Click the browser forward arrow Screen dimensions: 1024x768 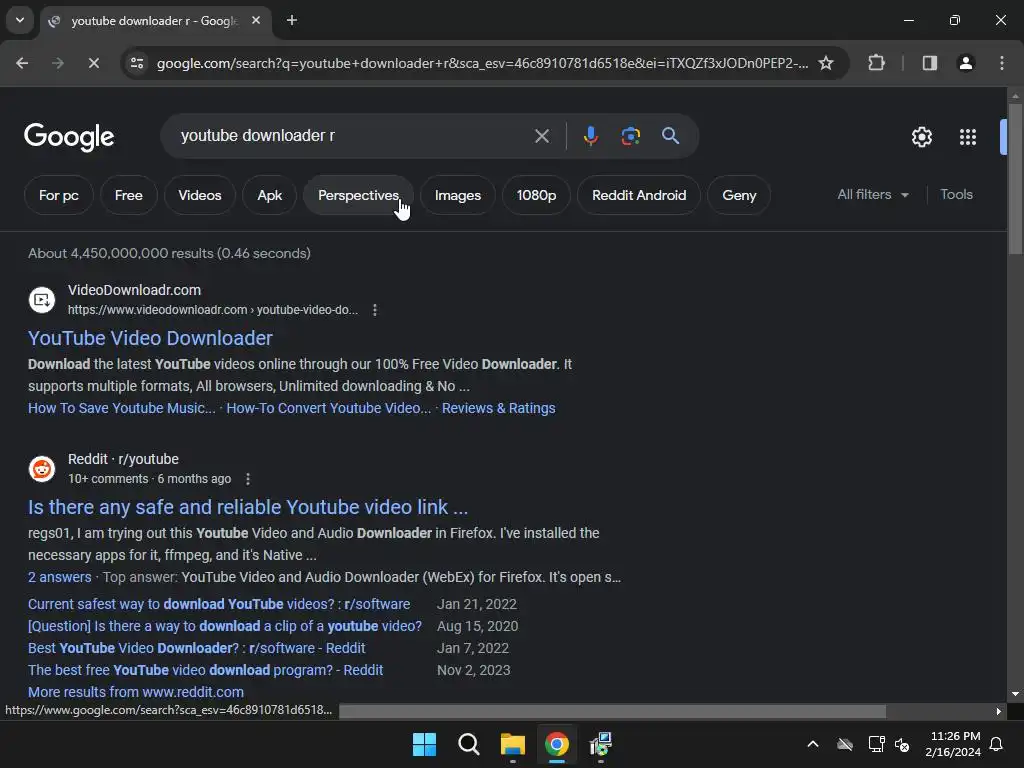pos(58,63)
